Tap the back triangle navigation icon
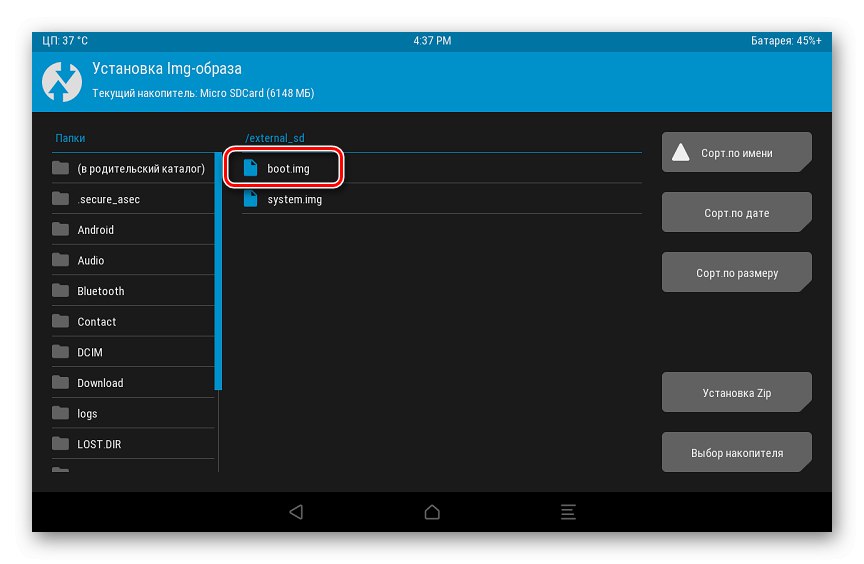 [x=296, y=512]
